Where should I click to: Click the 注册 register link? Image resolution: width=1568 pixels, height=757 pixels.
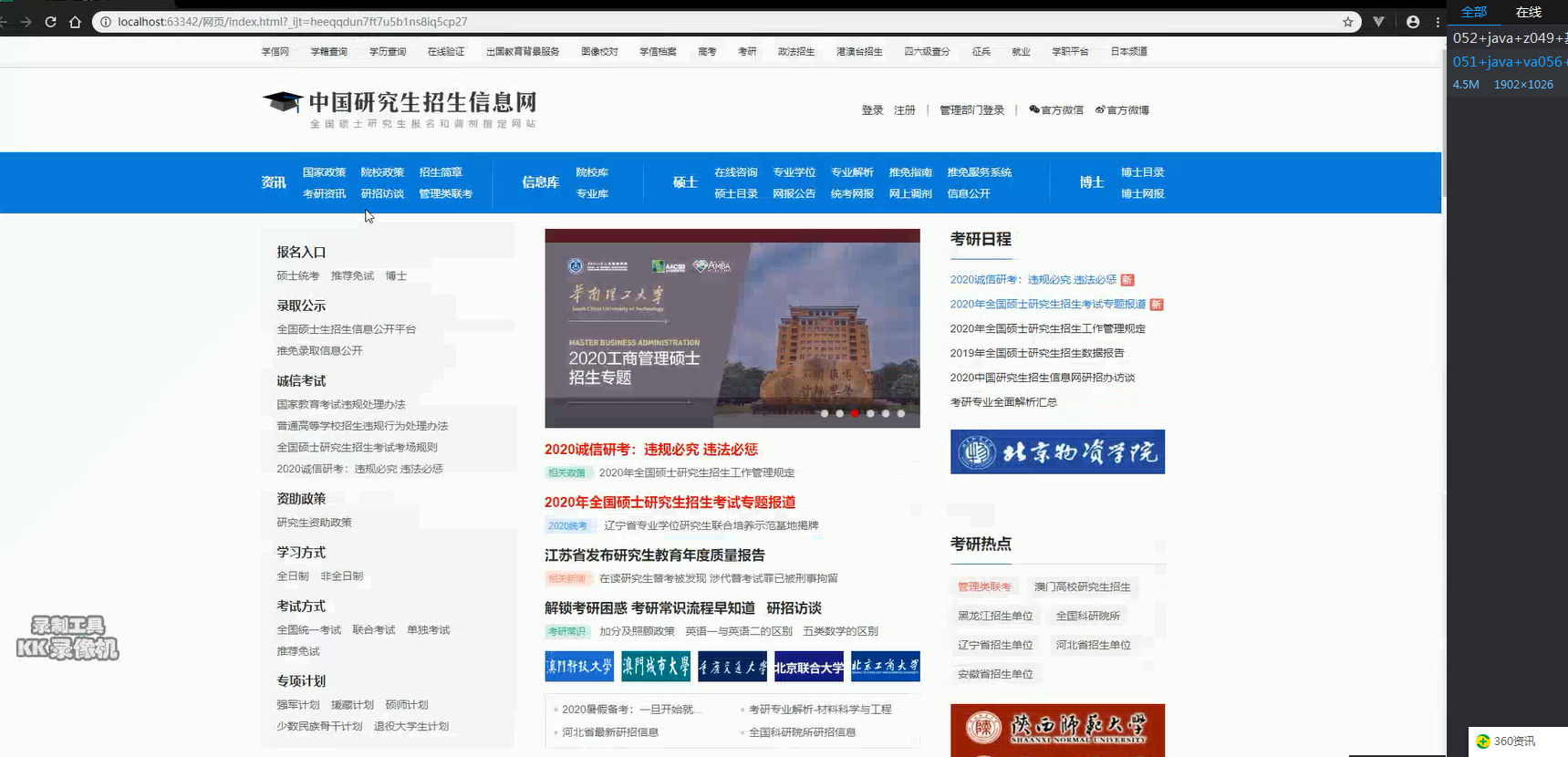pyautogui.click(x=904, y=110)
